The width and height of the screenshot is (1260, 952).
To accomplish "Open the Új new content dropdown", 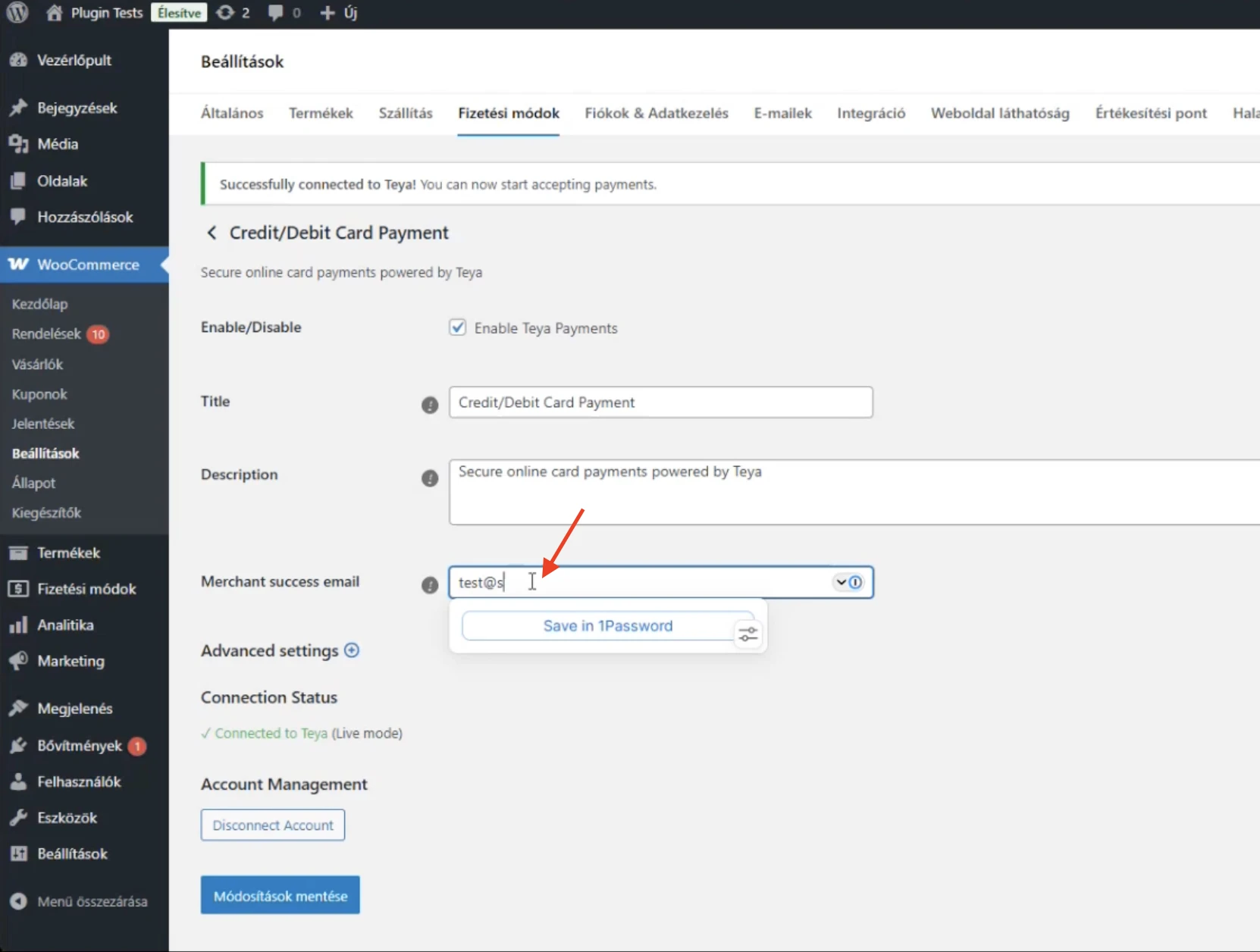I will point(339,13).
